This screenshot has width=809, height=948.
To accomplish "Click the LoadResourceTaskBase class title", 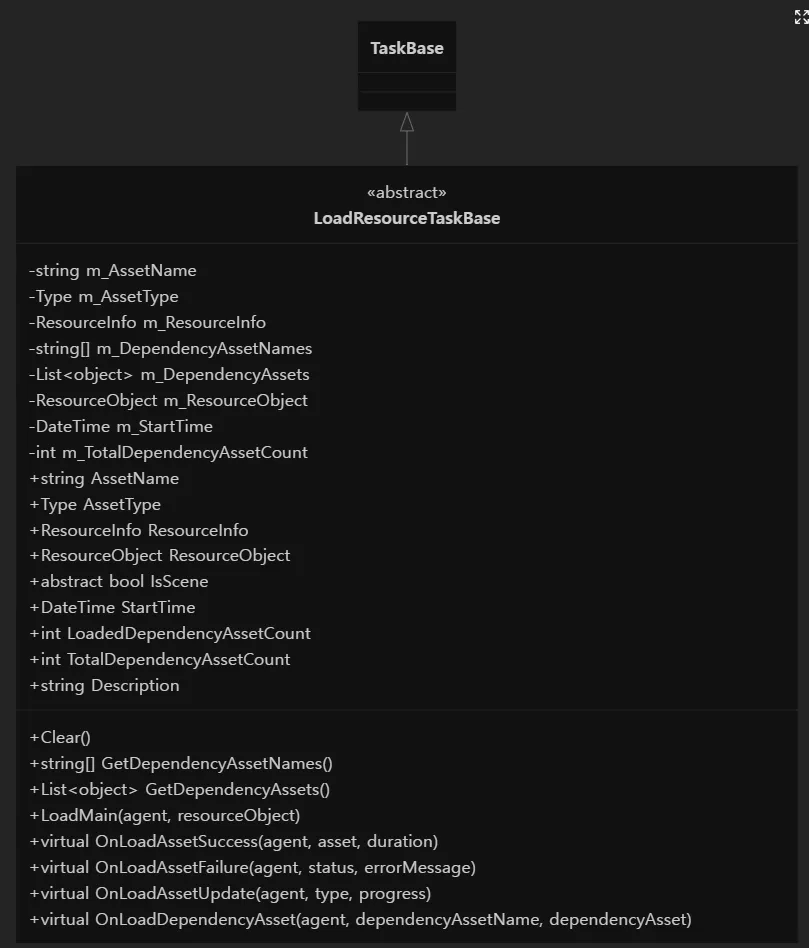I will tap(407, 218).
